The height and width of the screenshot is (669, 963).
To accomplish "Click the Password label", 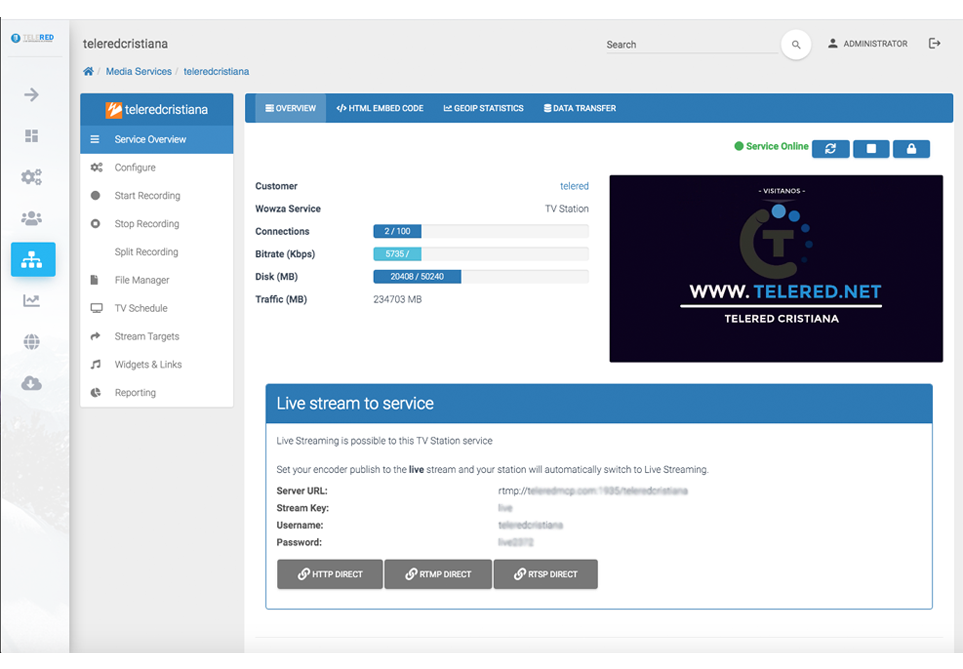I will 299,542.
